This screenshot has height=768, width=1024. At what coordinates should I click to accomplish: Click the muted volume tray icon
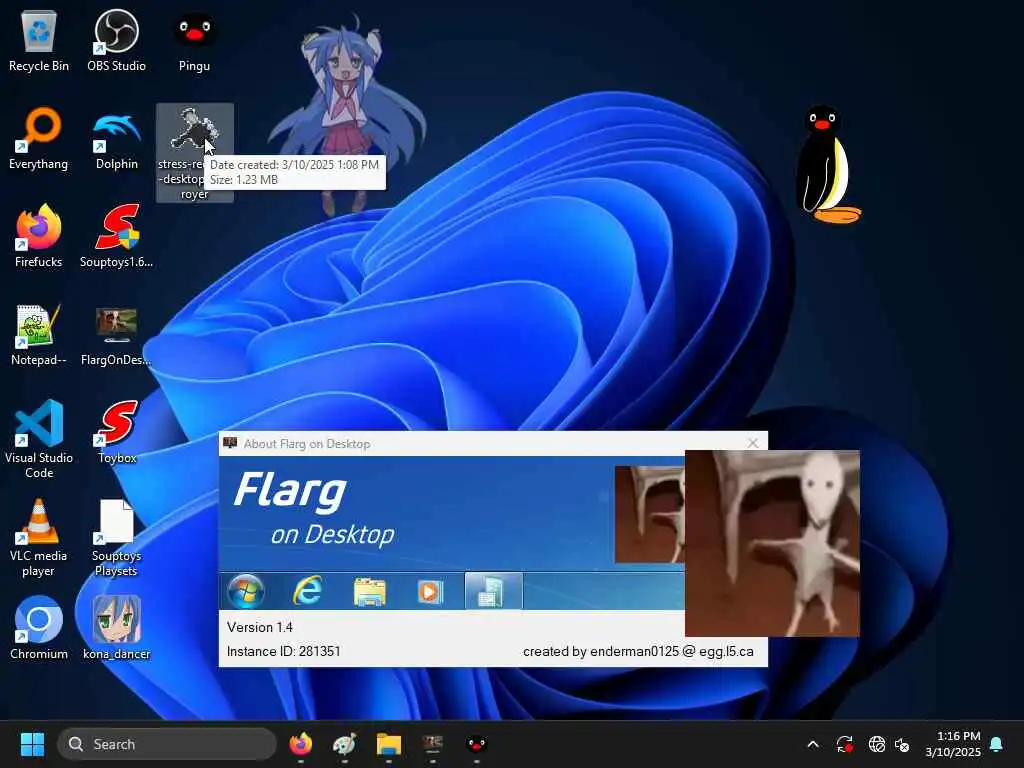(x=902, y=744)
